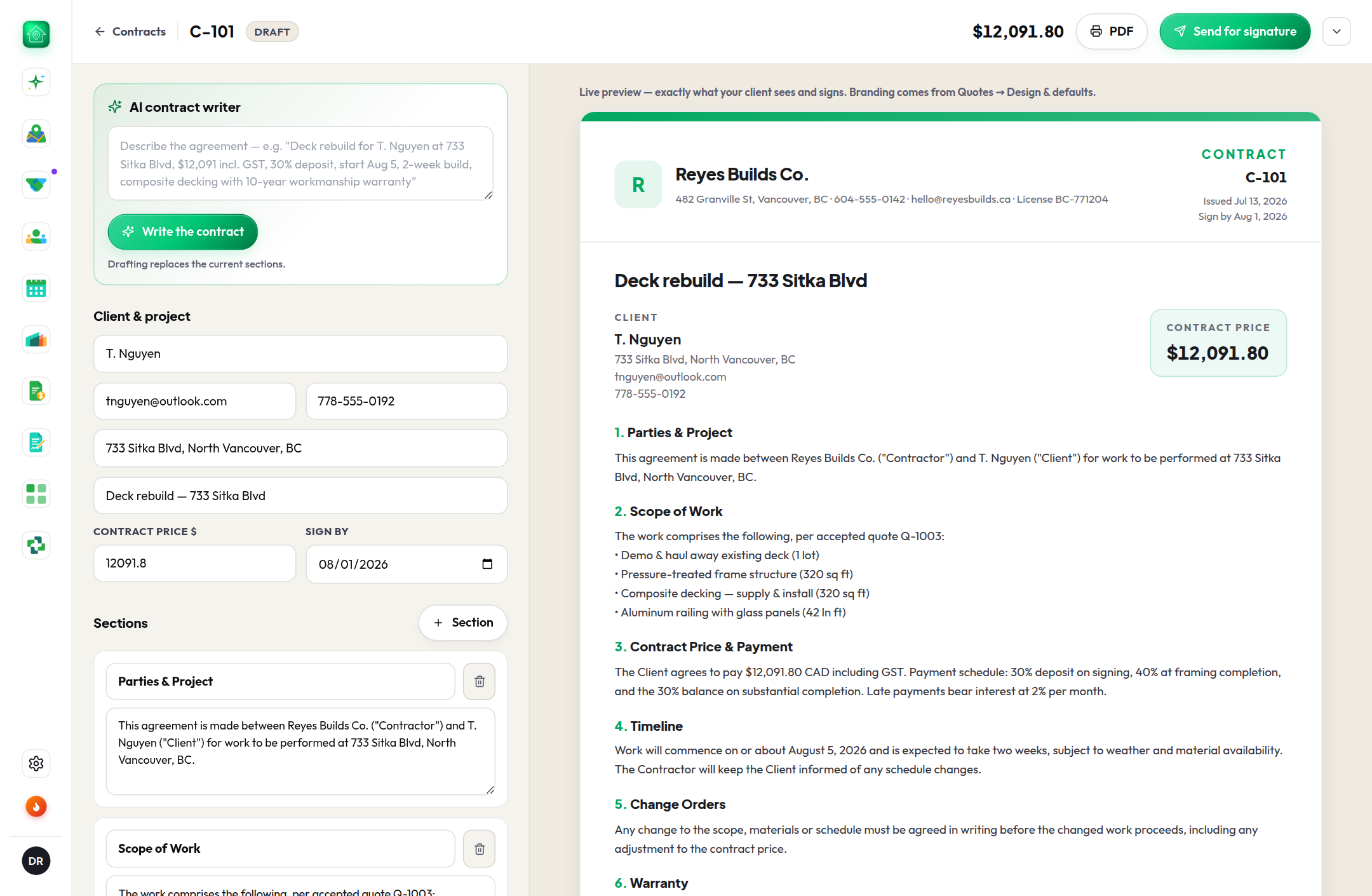Click '5. Change Orders' preview heading
The height and width of the screenshot is (896, 1372).
[x=670, y=804]
